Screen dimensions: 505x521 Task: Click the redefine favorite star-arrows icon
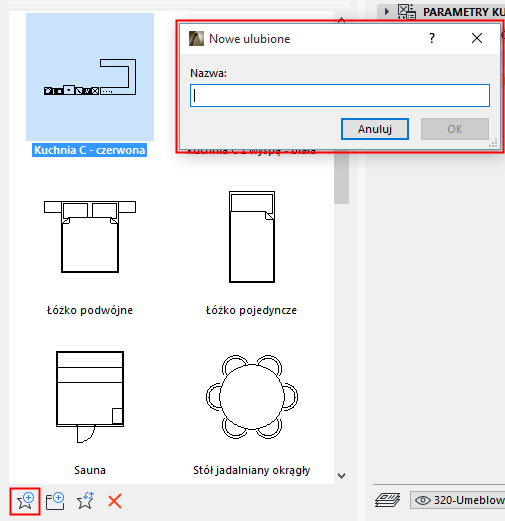tap(85, 501)
